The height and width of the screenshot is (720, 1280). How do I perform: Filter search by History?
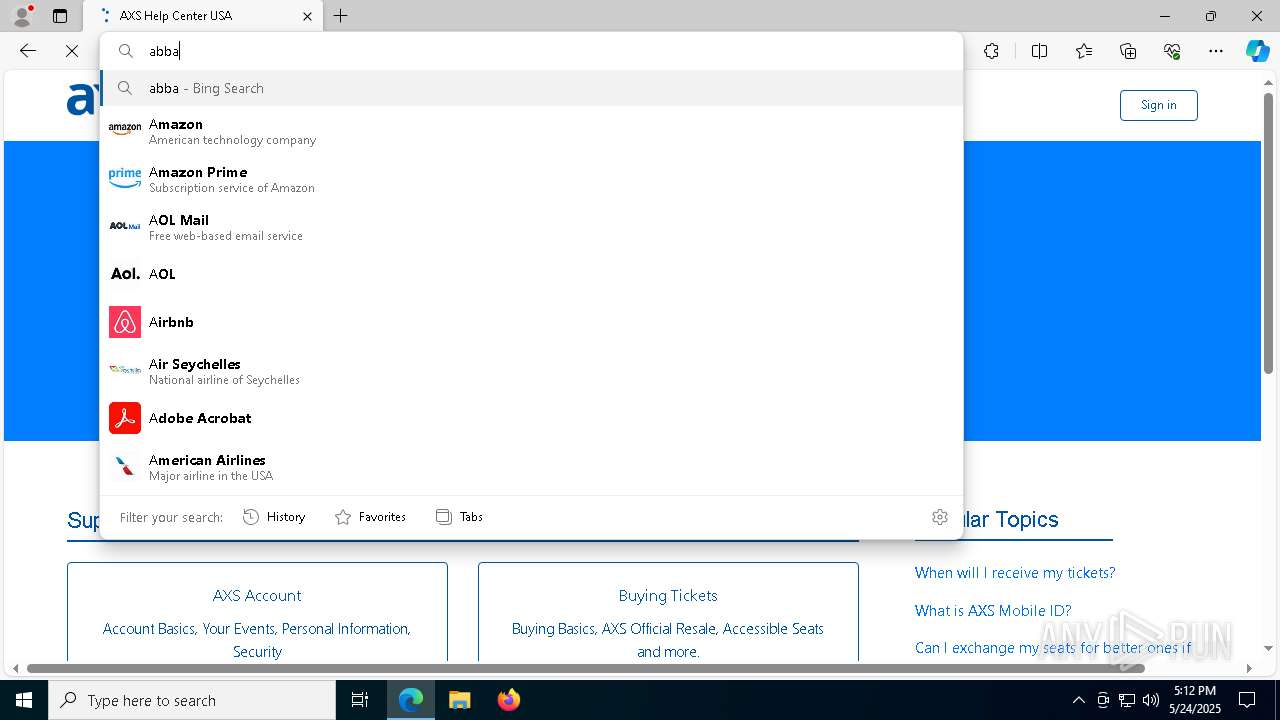point(274,517)
